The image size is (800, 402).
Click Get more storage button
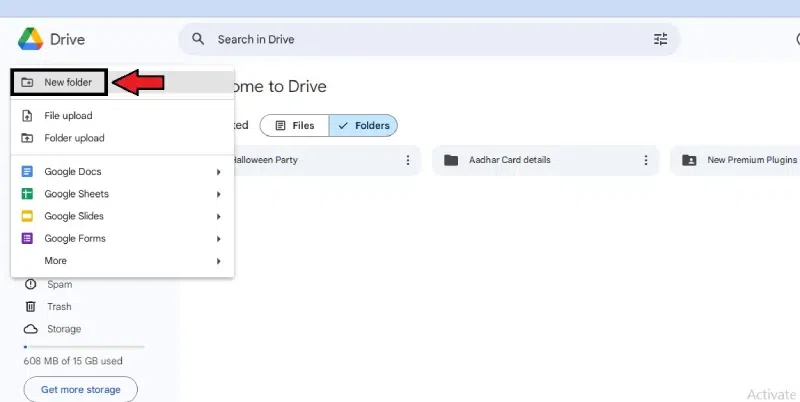click(x=81, y=389)
